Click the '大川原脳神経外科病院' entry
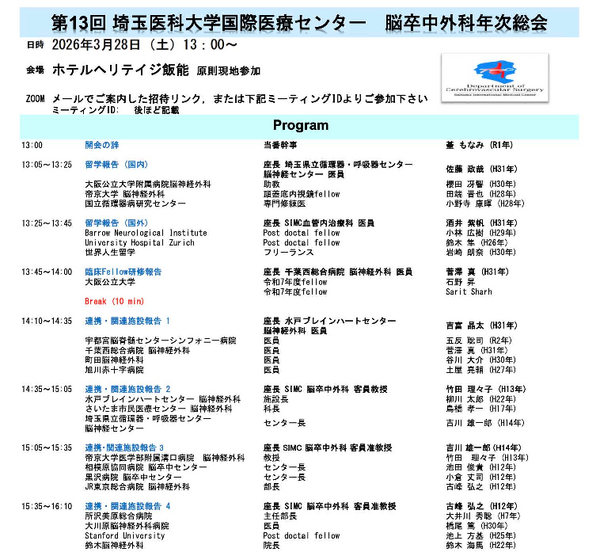Image resolution: width=600 pixels, height=552 pixels. point(127,526)
